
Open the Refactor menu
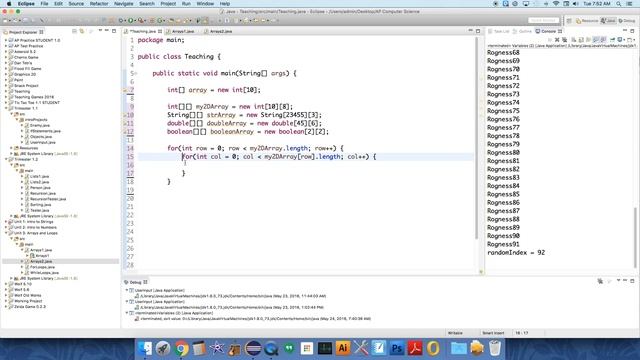click(99, 4)
